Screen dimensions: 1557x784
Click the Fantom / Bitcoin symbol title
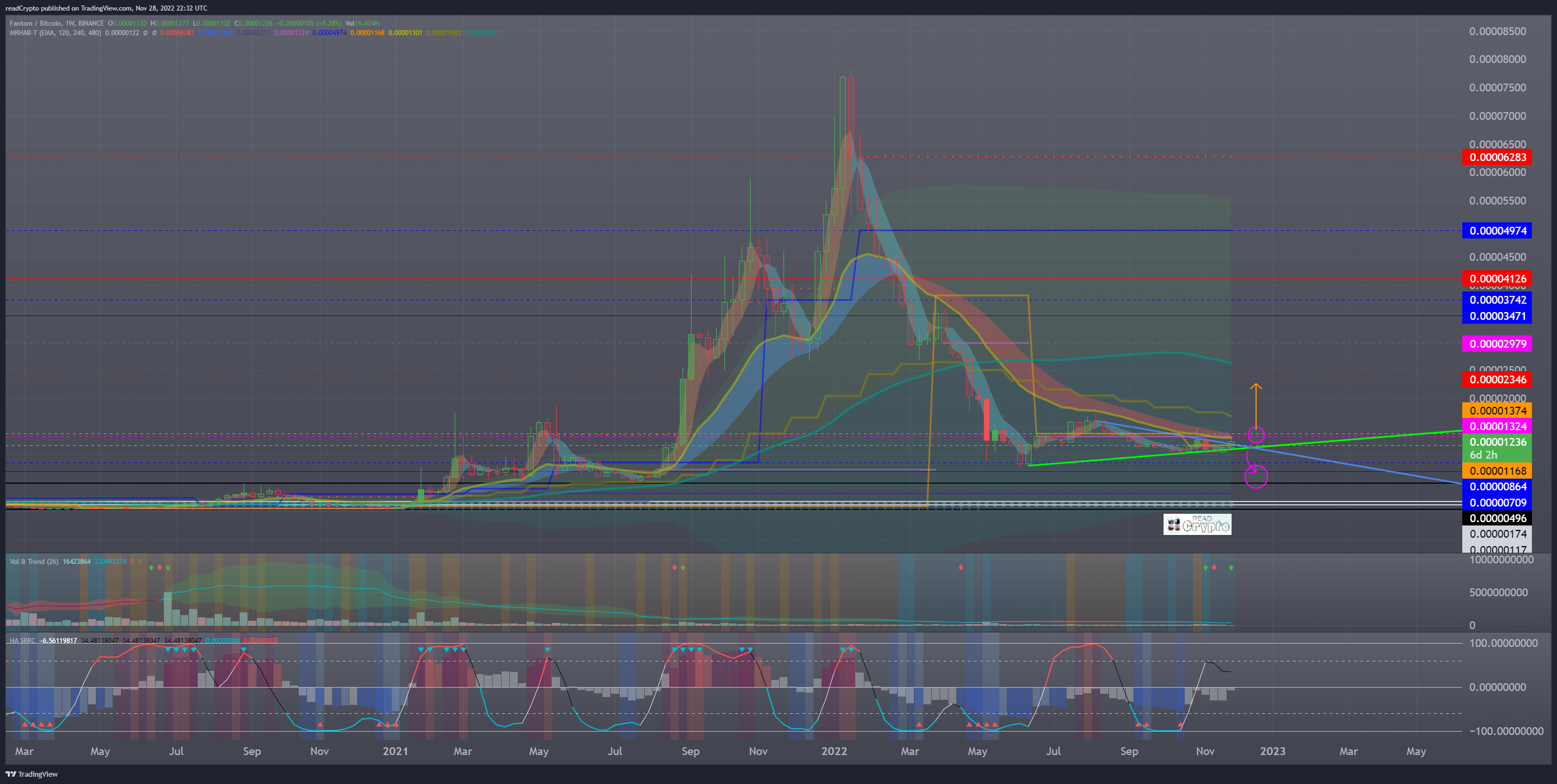tap(57, 23)
